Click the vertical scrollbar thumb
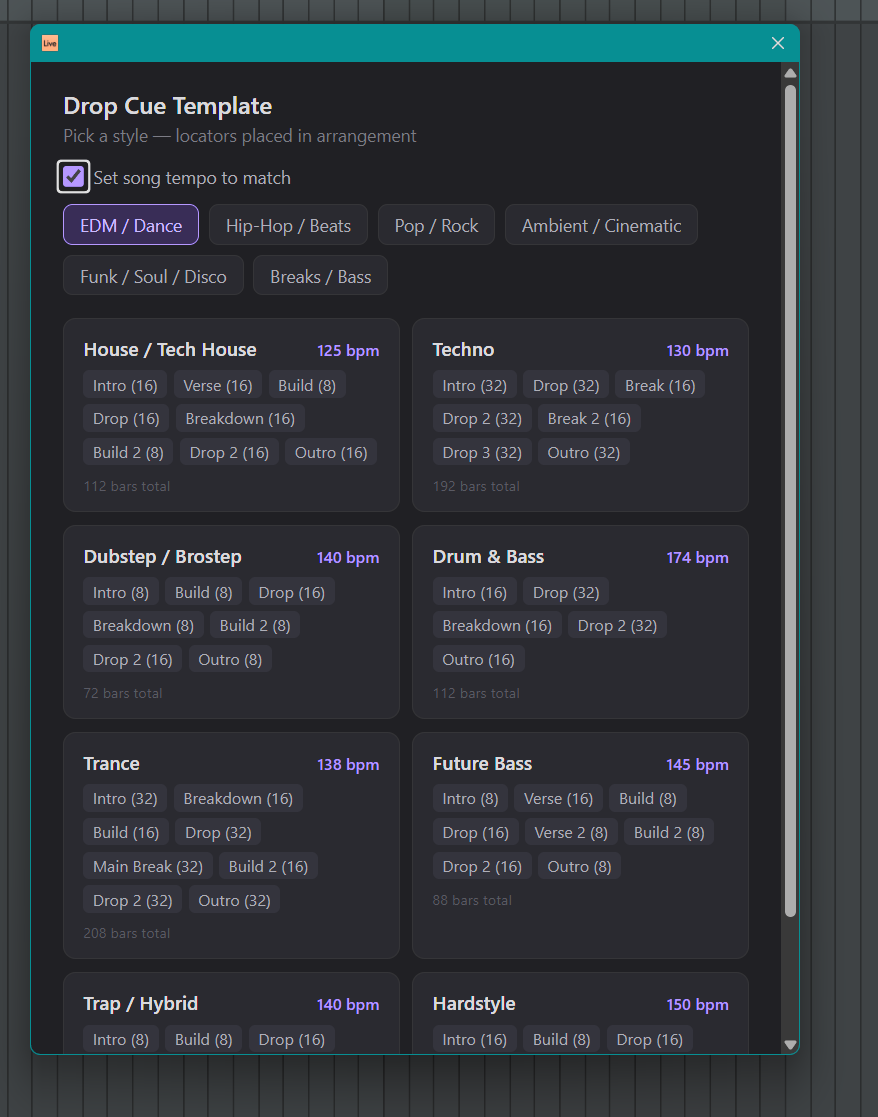The image size is (878, 1117). tap(790, 501)
